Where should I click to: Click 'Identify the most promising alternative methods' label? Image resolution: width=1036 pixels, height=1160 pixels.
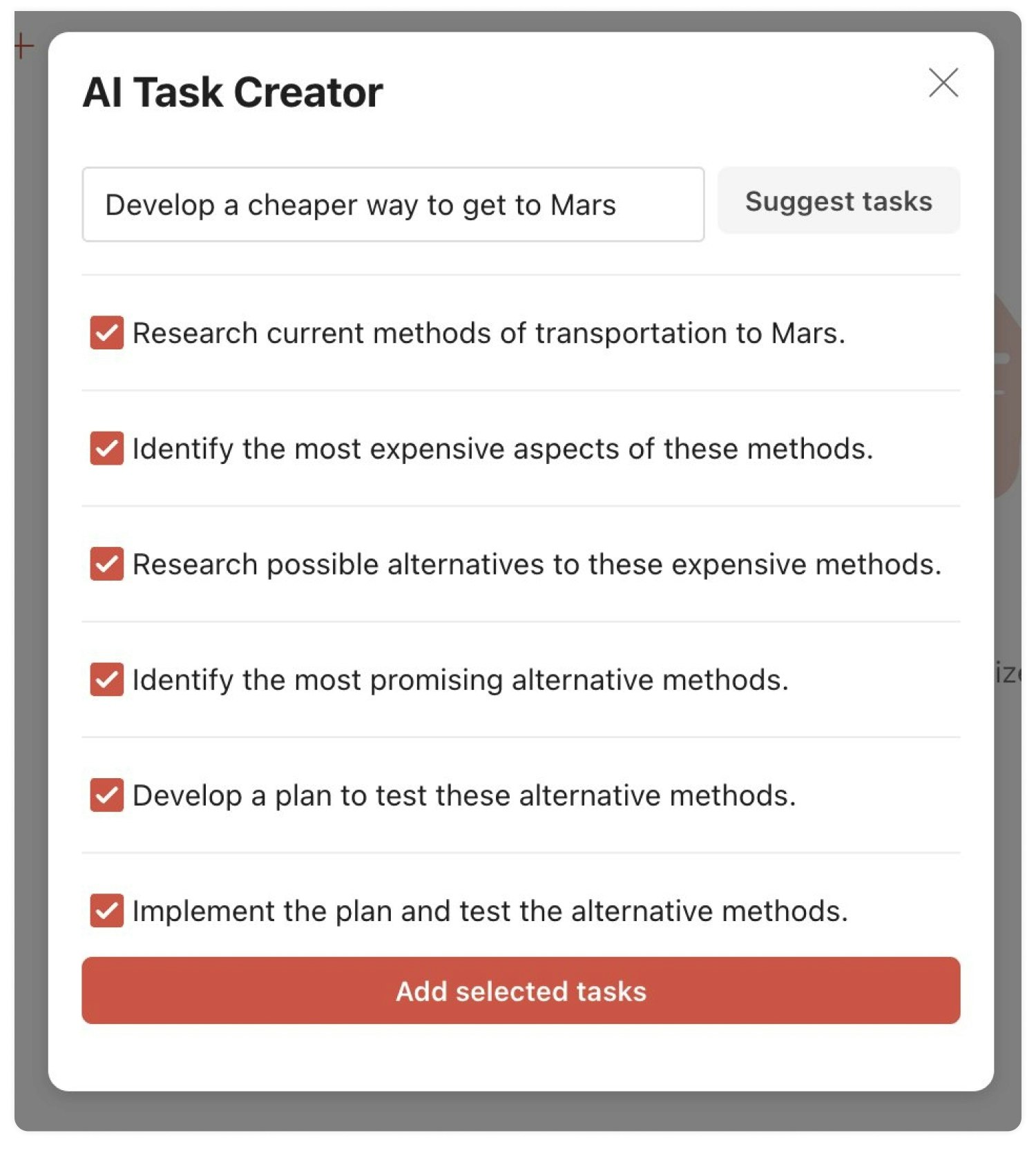pyautogui.click(x=460, y=680)
